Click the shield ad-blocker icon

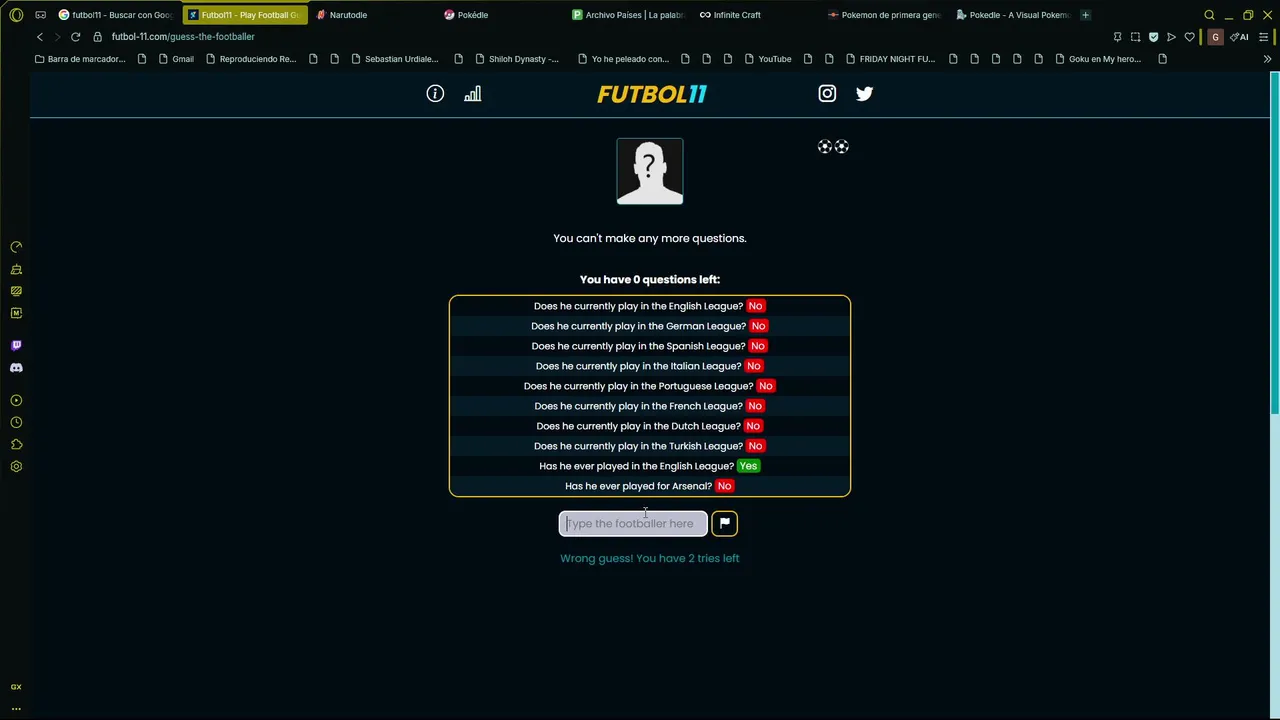click(1153, 37)
